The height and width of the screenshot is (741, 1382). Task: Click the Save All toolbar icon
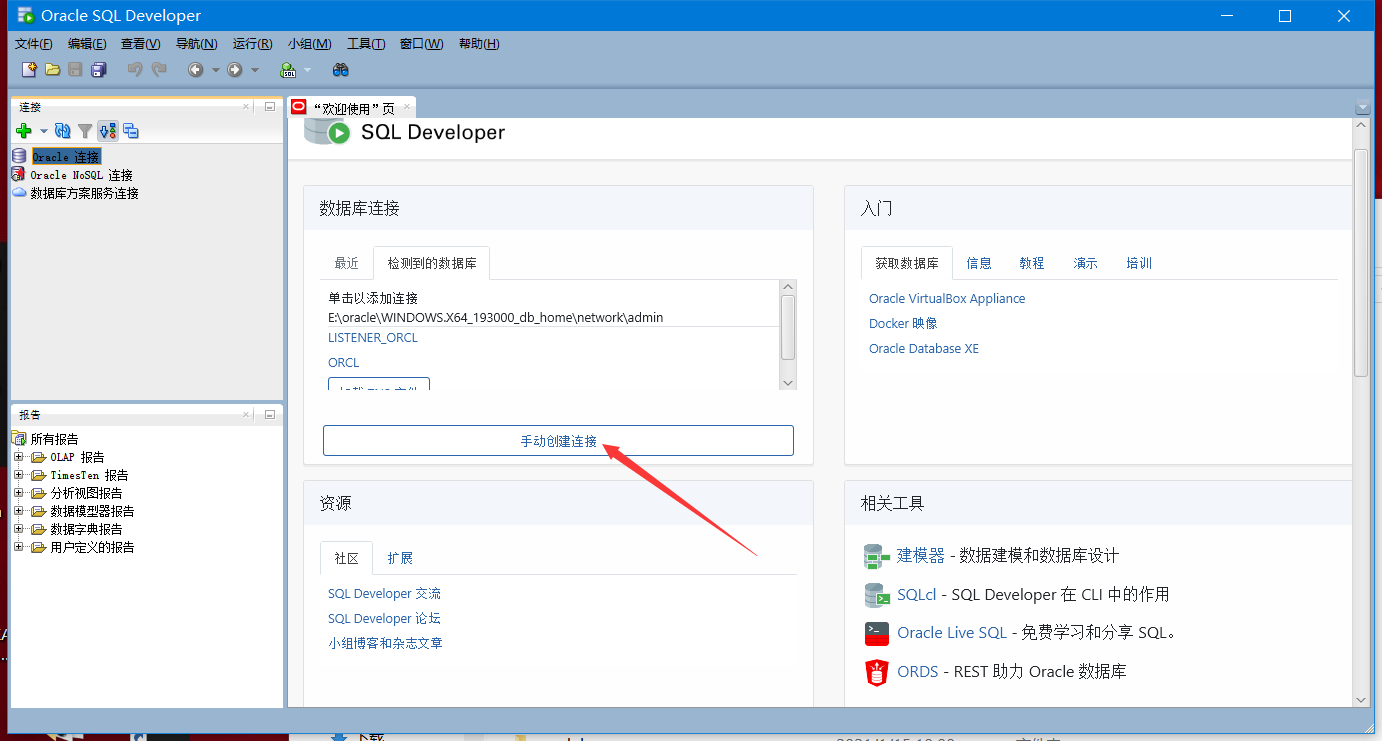tap(99, 70)
